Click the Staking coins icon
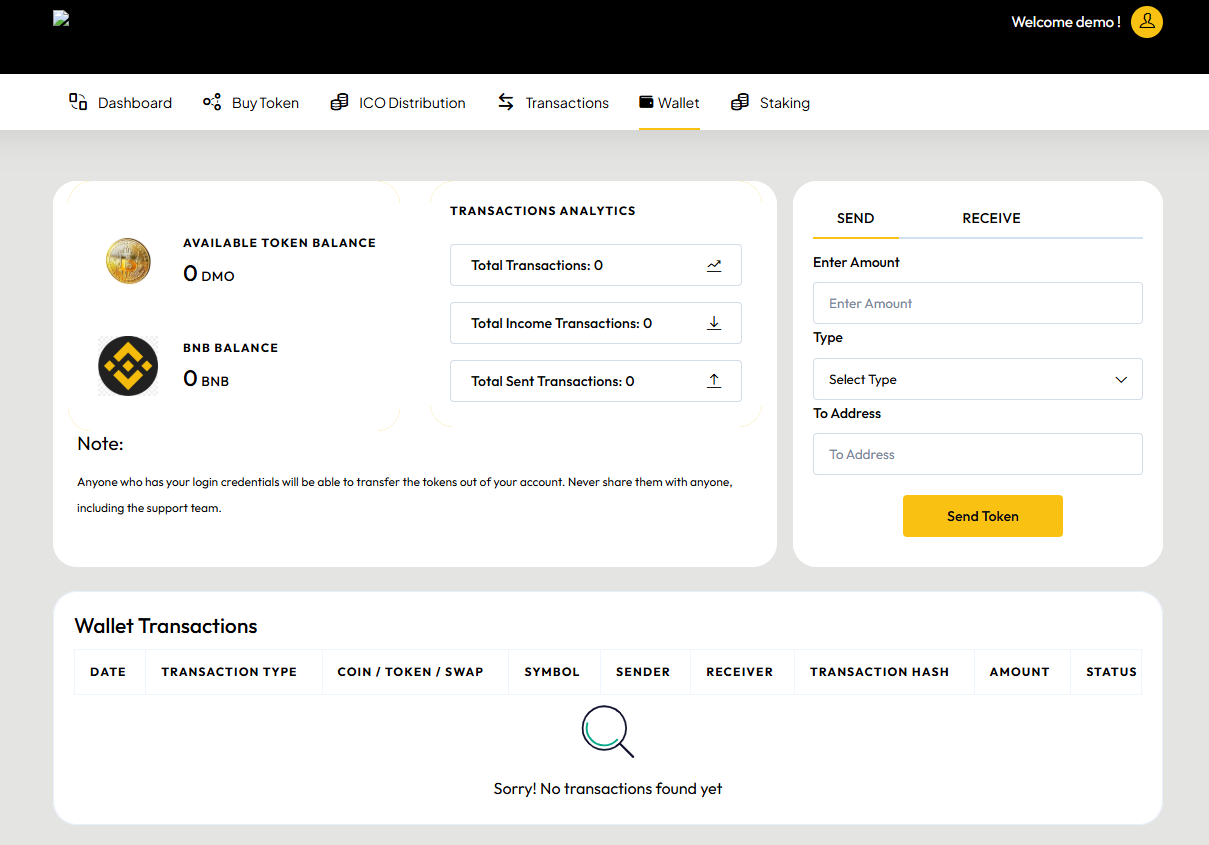 (740, 102)
